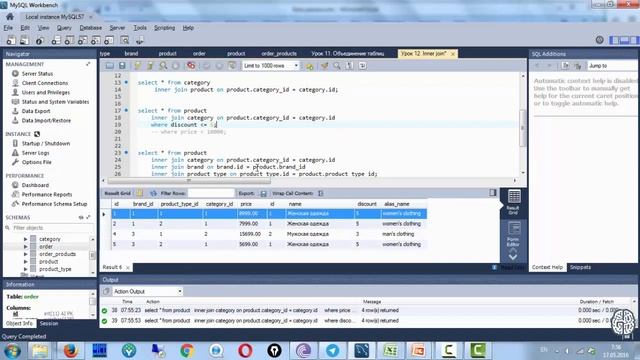Expand the order table in Schemas
Screen dimensions: 640x360
(25, 247)
